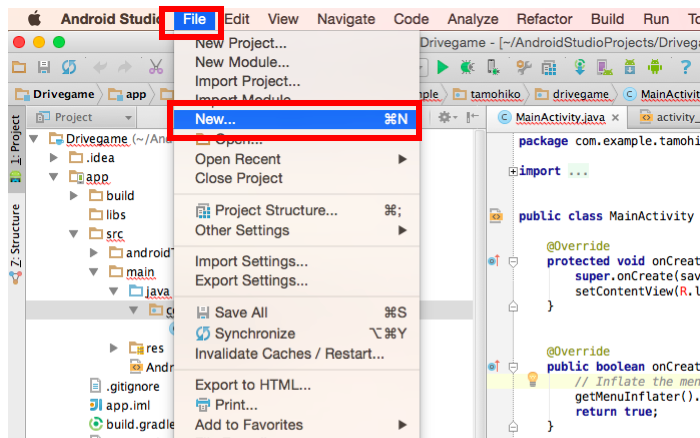
Task: Expand the res folder
Action: pyautogui.click(x=114, y=348)
